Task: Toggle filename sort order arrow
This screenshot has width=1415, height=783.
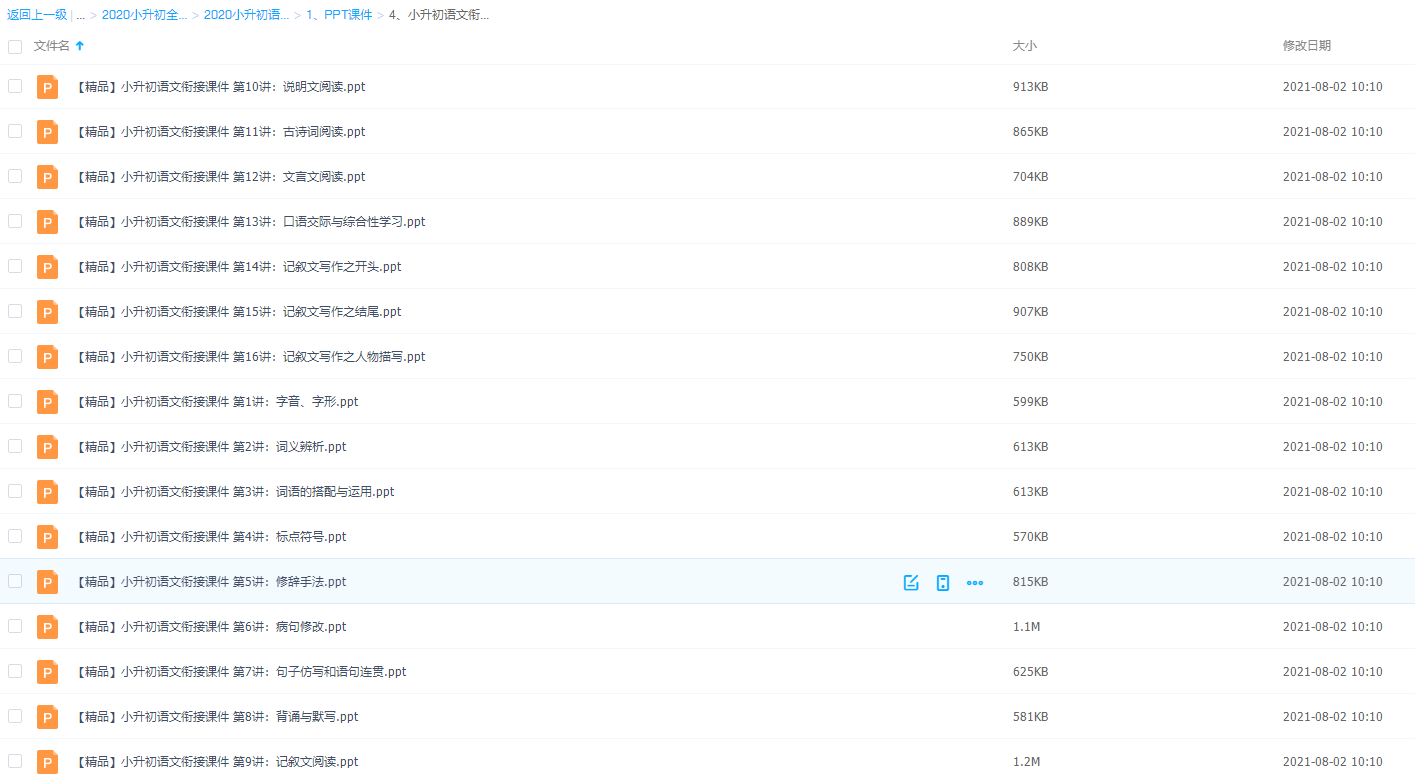Action: click(80, 46)
